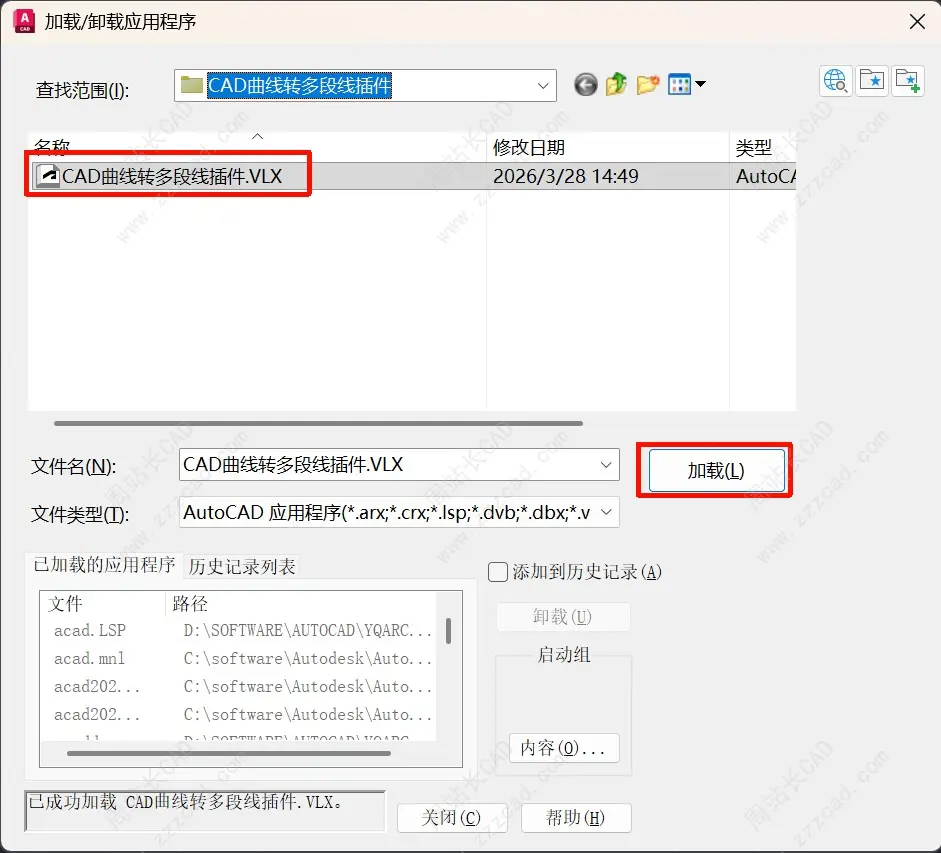Click the Search the Web globe icon

pos(836,81)
